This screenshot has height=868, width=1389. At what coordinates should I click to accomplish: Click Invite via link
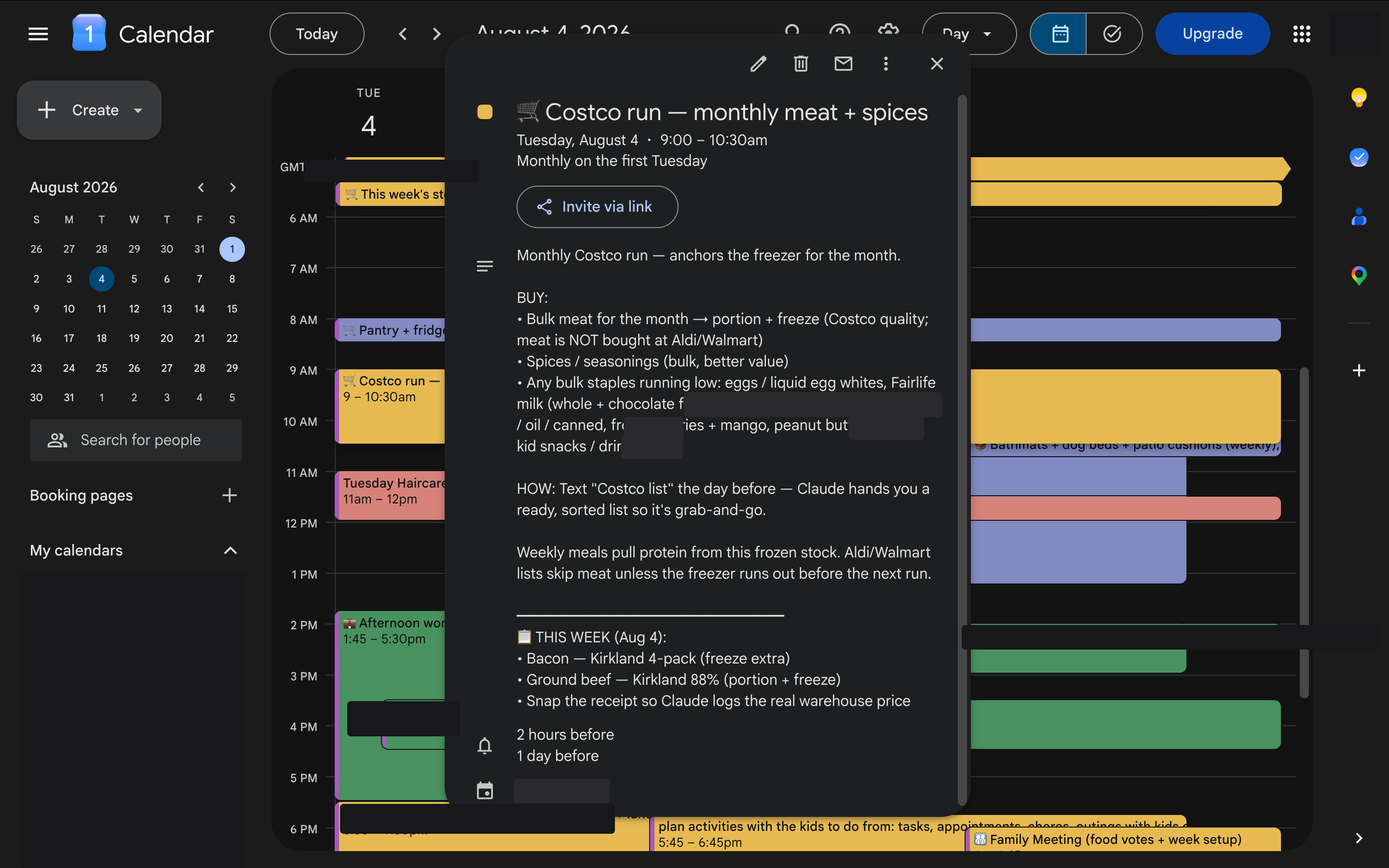click(597, 207)
